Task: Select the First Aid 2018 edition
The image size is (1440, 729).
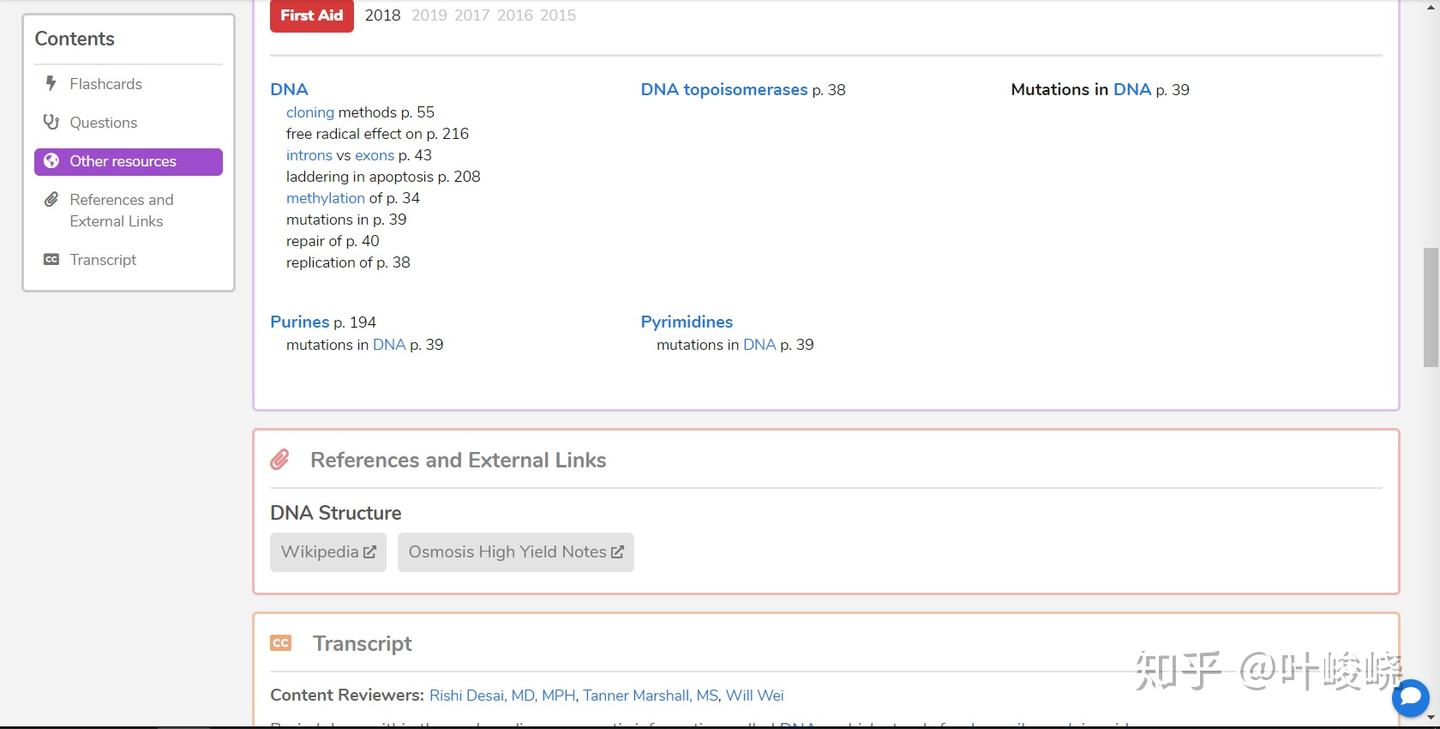Action: click(x=382, y=16)
